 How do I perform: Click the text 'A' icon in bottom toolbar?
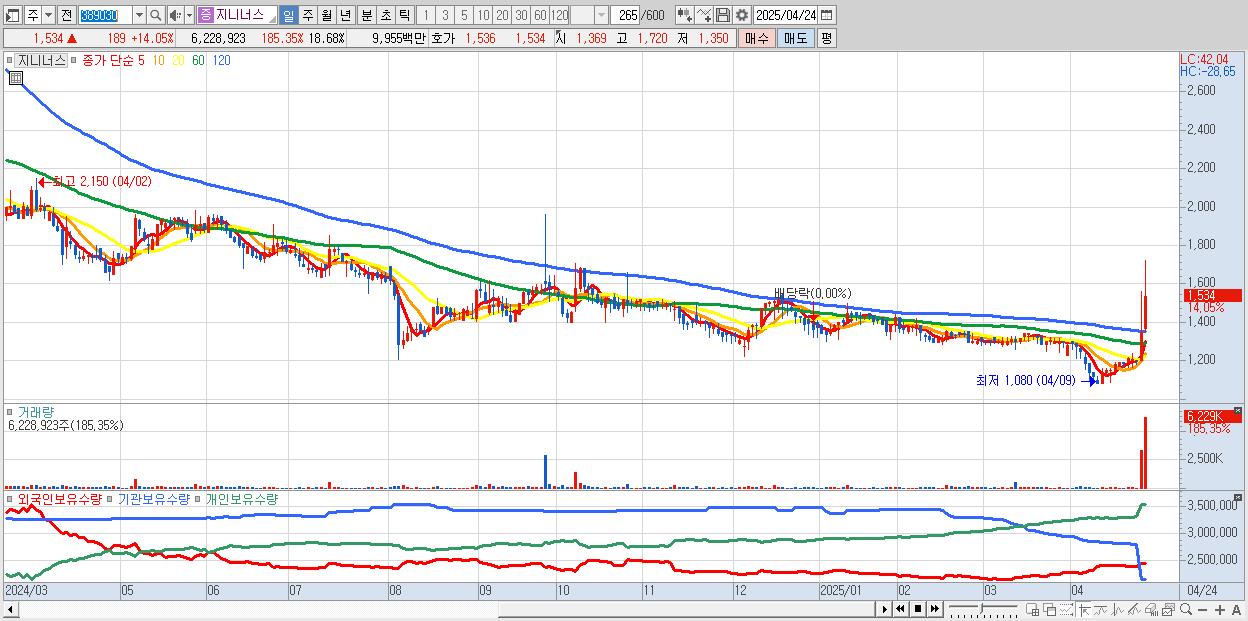pyautogui.click(x=1237, y=610)
